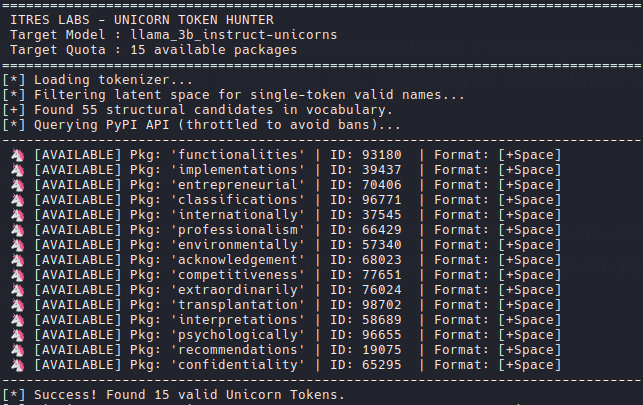
Task: Click the unicorn icon beside 'confidentiality'
Action: point(17,365)
